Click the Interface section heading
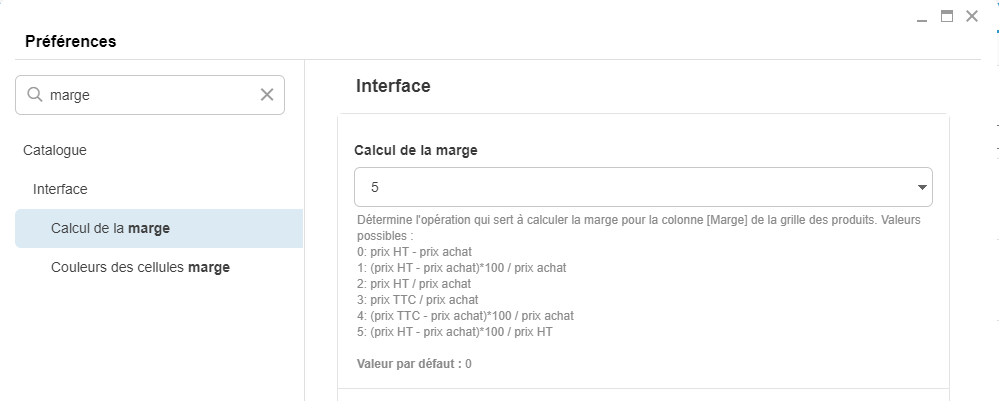Screen dimensions: 999x401 click(x=393, y=86)
